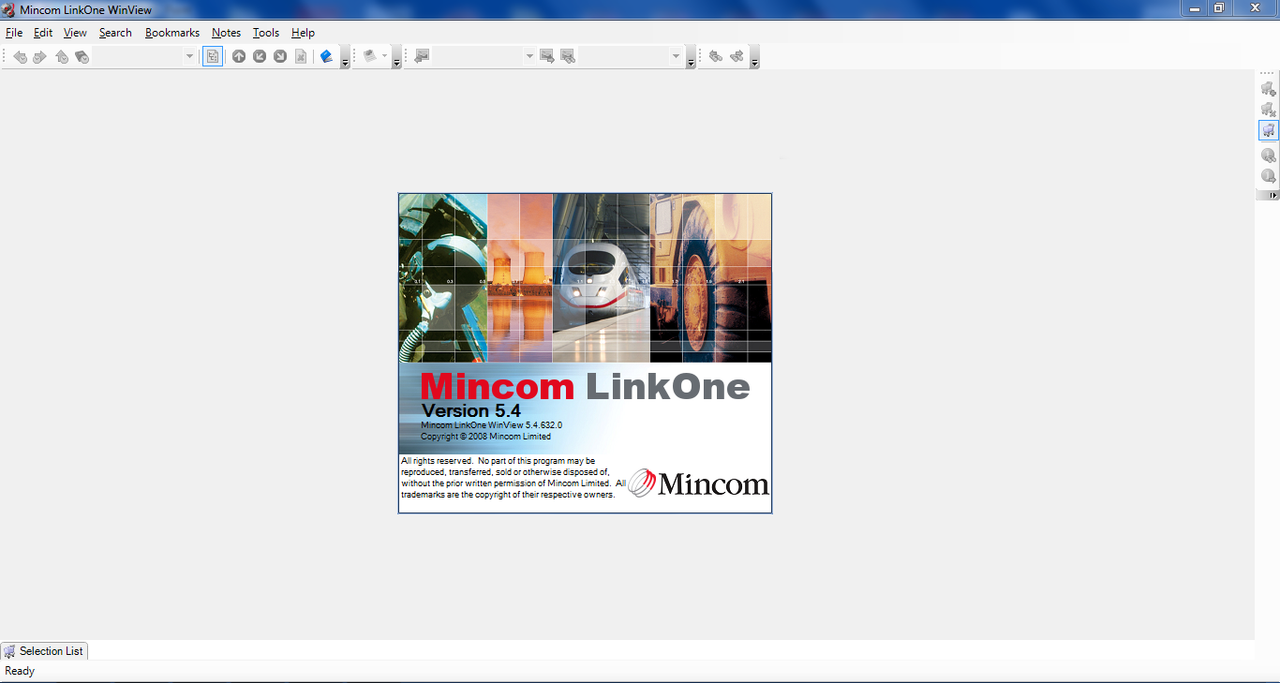Click the lower info circle sidebar icon
This screenshot has height=683, width=1280.
[x=1268, y=176]
